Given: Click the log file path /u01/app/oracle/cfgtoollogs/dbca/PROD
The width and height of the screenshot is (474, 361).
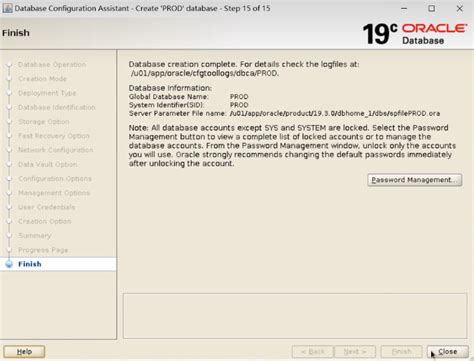Looking at the screenshot, I should click(205, 73).
